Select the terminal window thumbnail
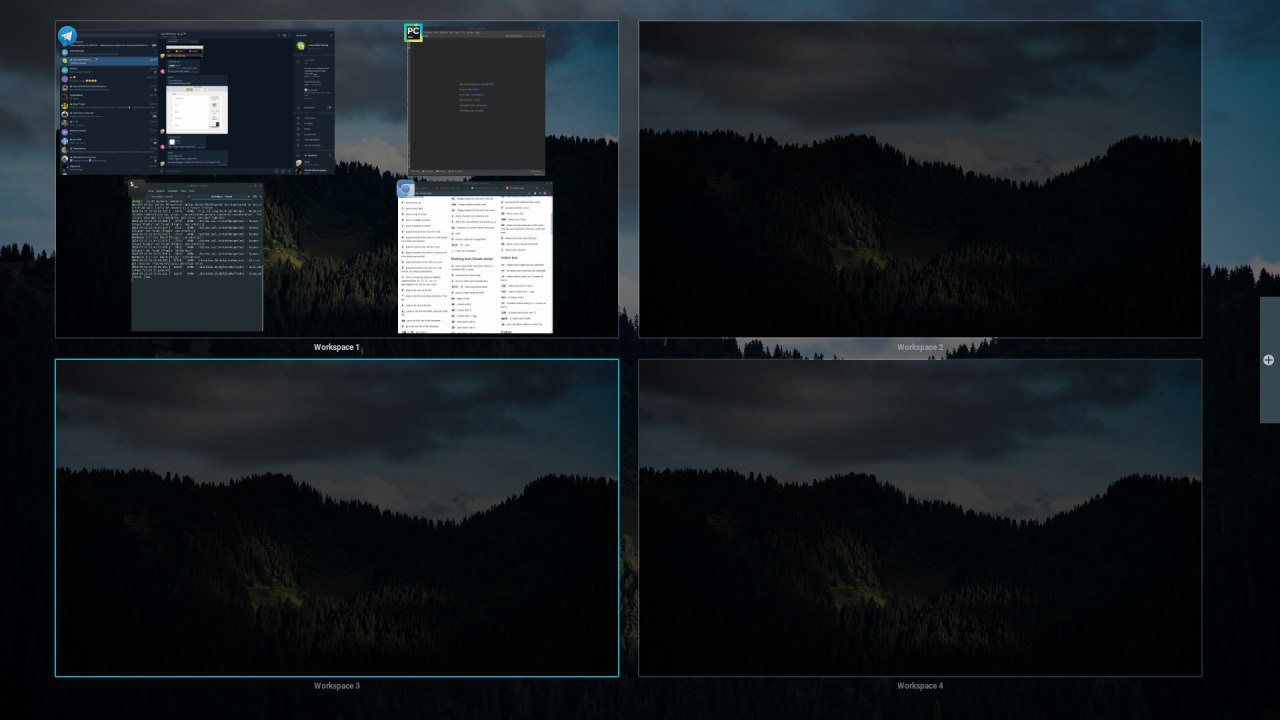1280x720 pixels. click(197, 257)
